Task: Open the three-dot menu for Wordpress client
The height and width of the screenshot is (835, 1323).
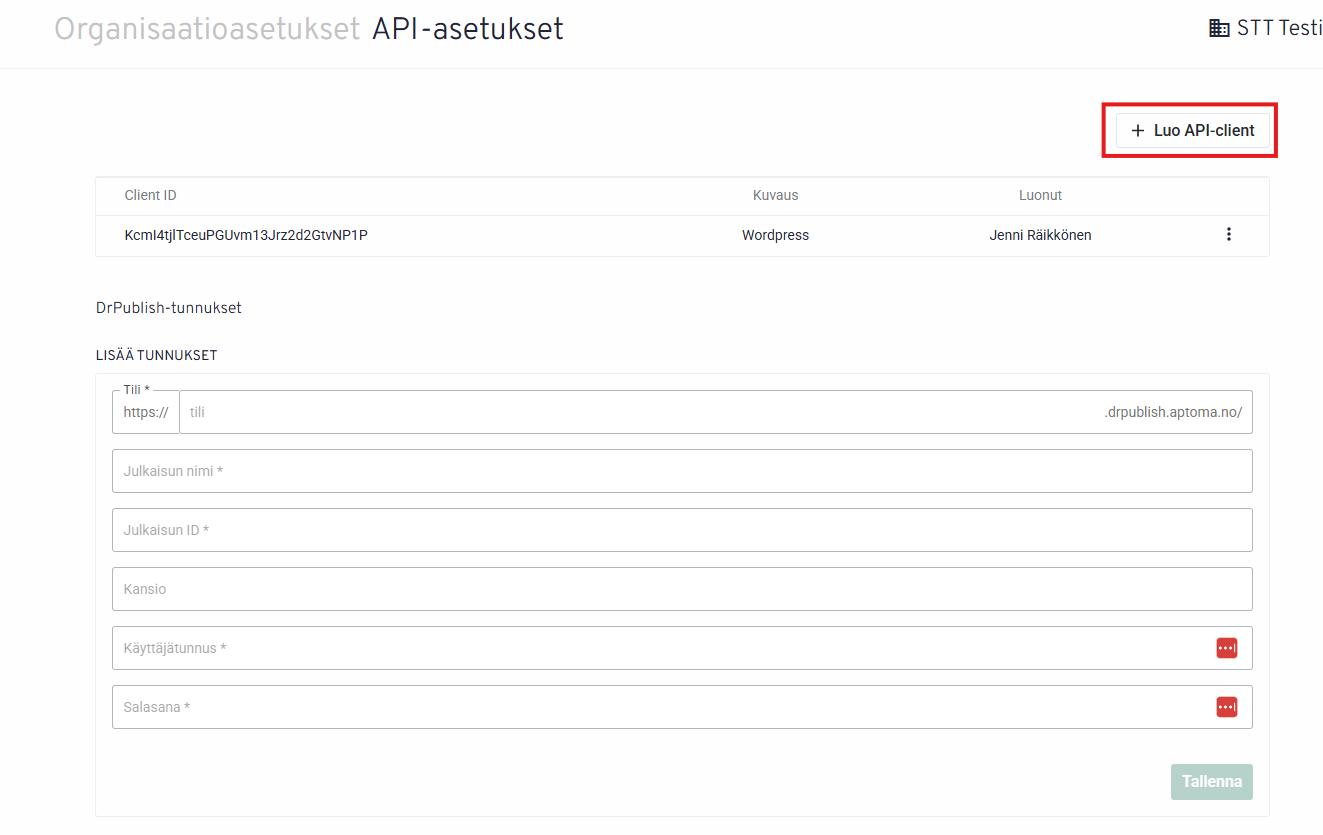Action: pos(1228,235)
